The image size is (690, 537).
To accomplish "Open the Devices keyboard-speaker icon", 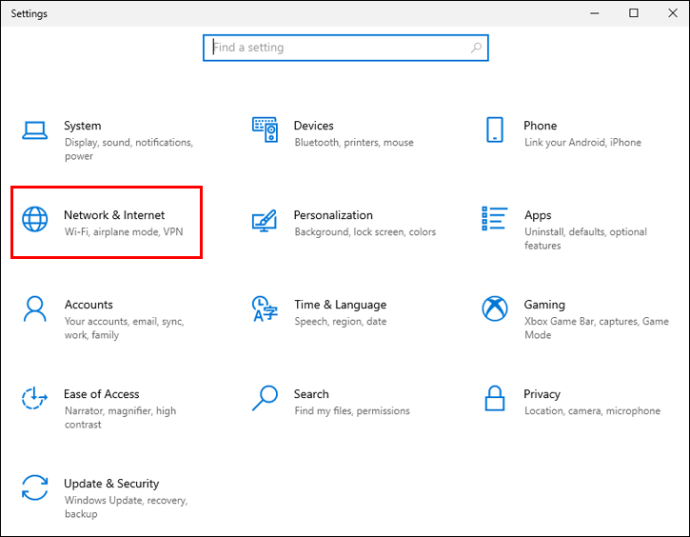I will 265,130.
